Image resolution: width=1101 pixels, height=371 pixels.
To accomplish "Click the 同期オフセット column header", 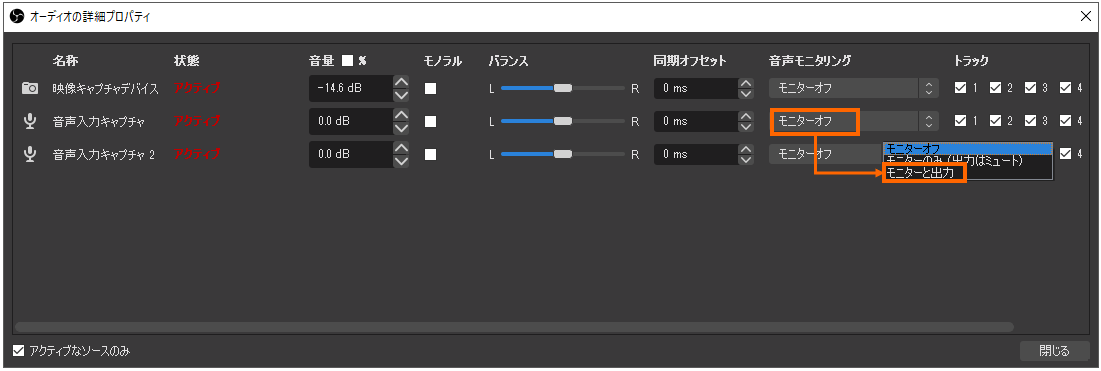I will point(690,60).
